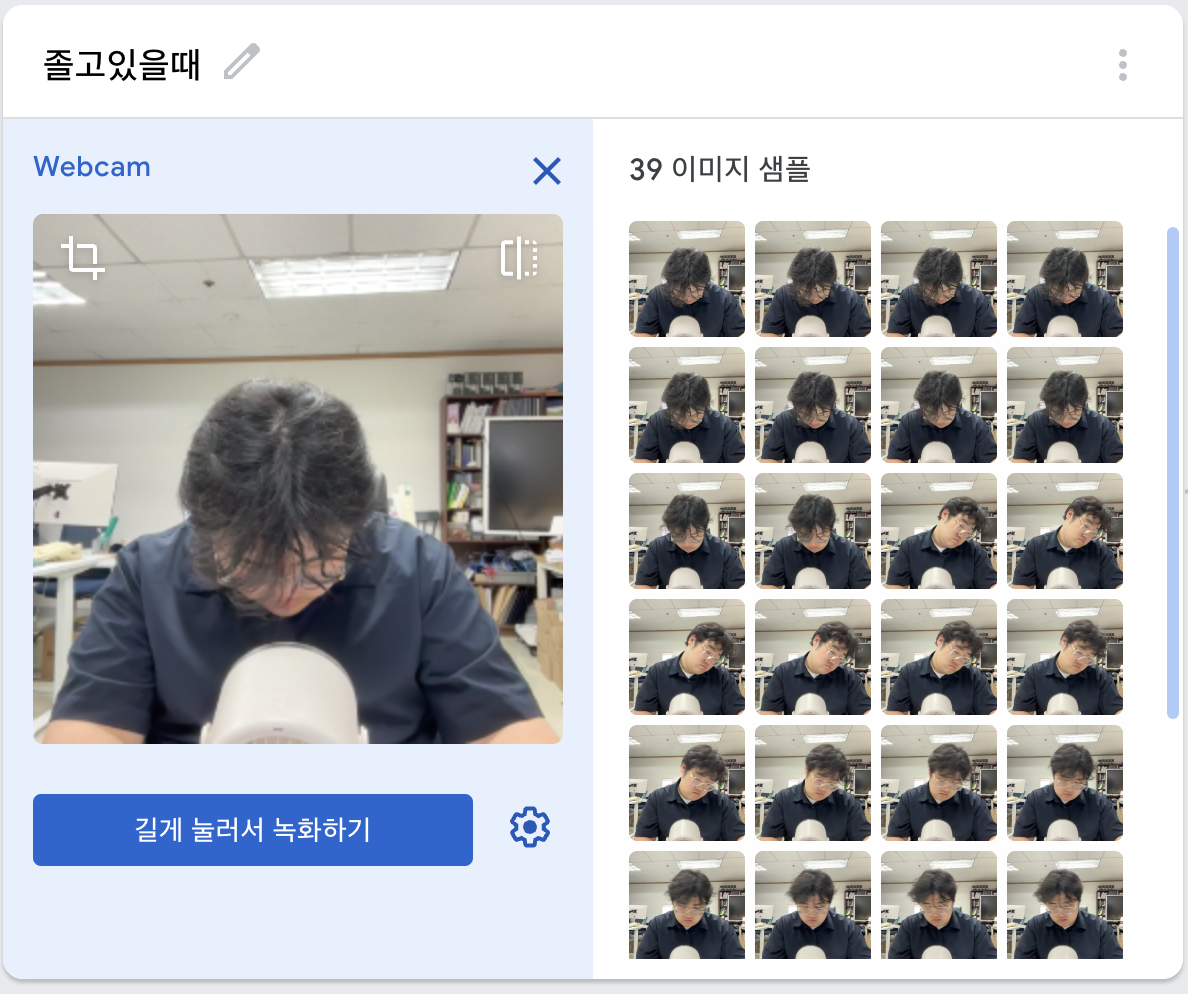Select fourth sample thumbnail in row one
Screen dimensions: 1188x994
[x=1065, y=279]
